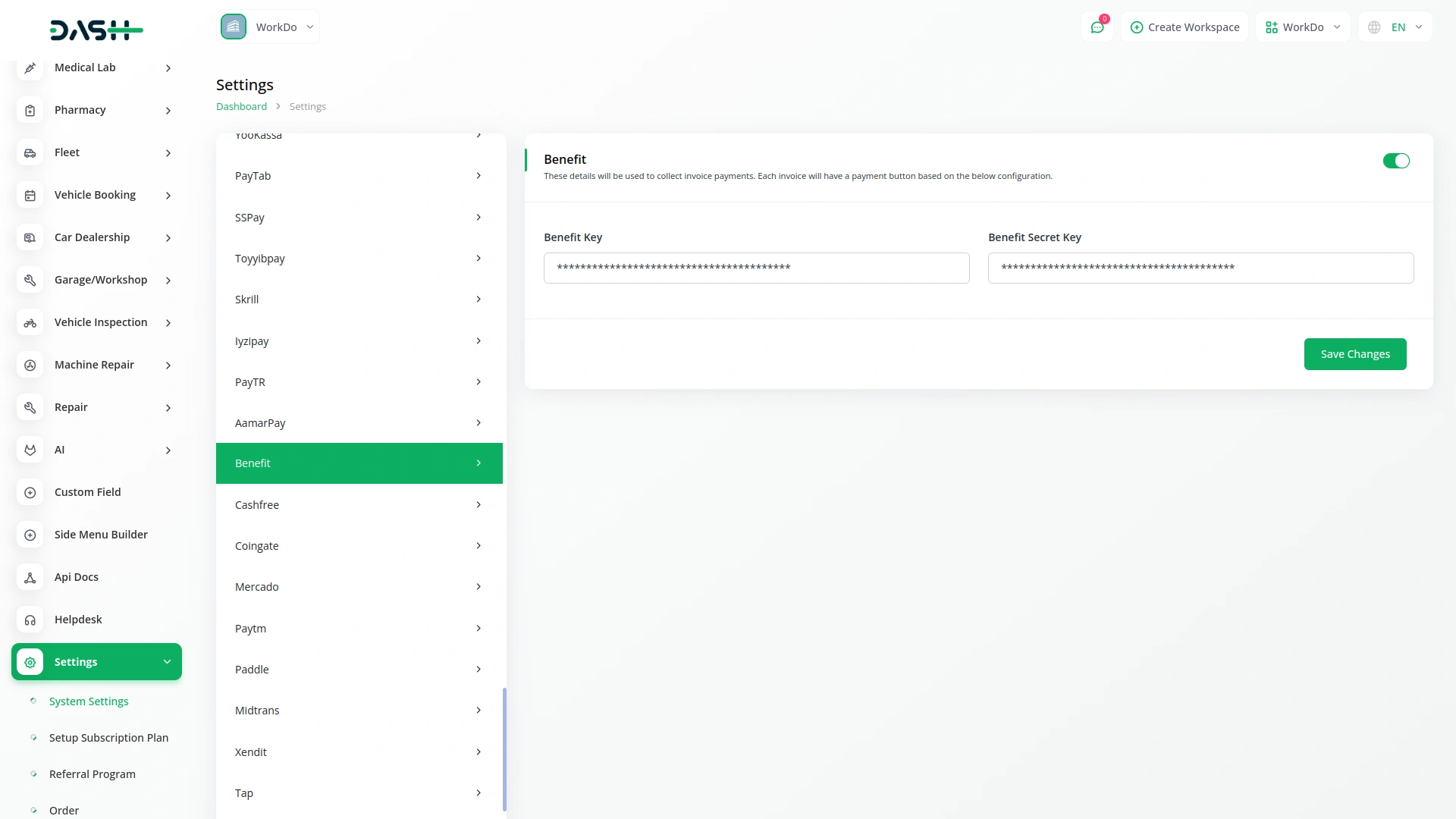Open the EN language dropdown
Image resolution: width=1456 pixels, height=819 pixels.
1395,27
